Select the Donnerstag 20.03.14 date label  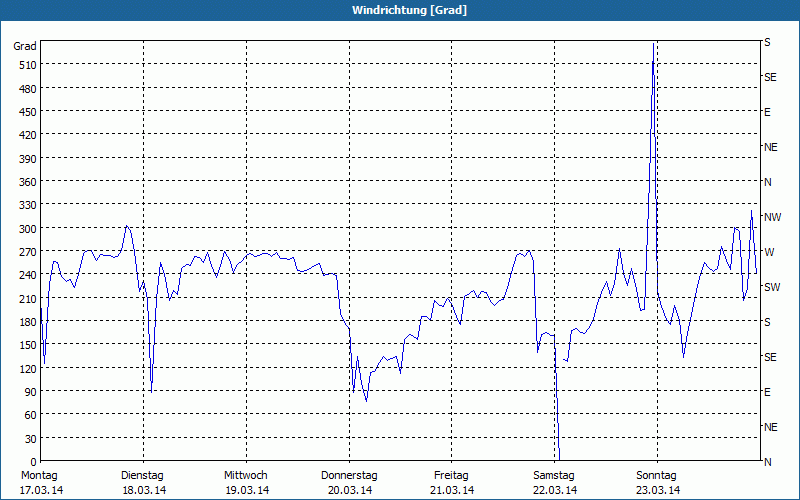click(349, 483)
